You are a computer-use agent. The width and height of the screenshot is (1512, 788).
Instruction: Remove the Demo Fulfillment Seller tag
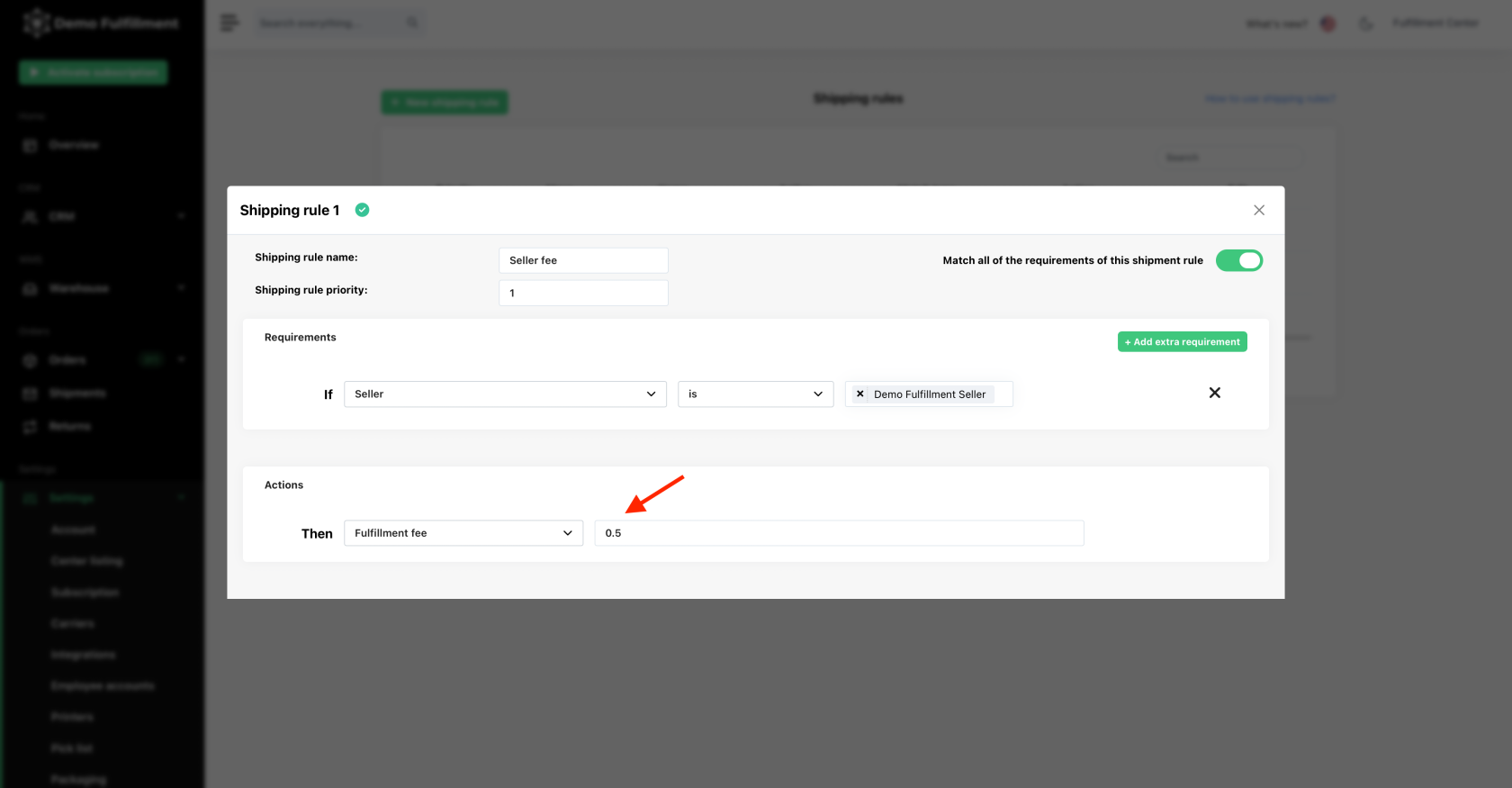click(860, 394)
